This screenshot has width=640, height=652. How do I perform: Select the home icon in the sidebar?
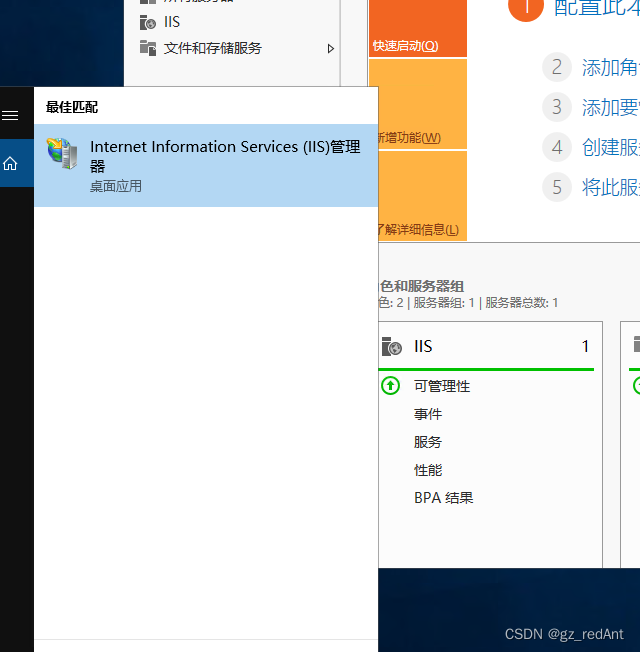click(10, 163)
